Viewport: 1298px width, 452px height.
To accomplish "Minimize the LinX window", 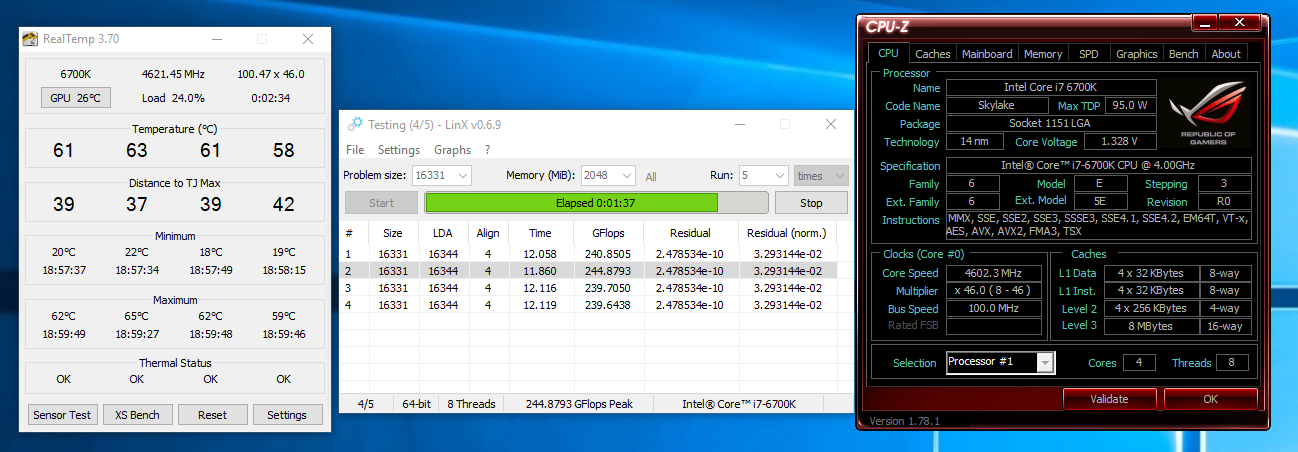I will coord(740,124).
